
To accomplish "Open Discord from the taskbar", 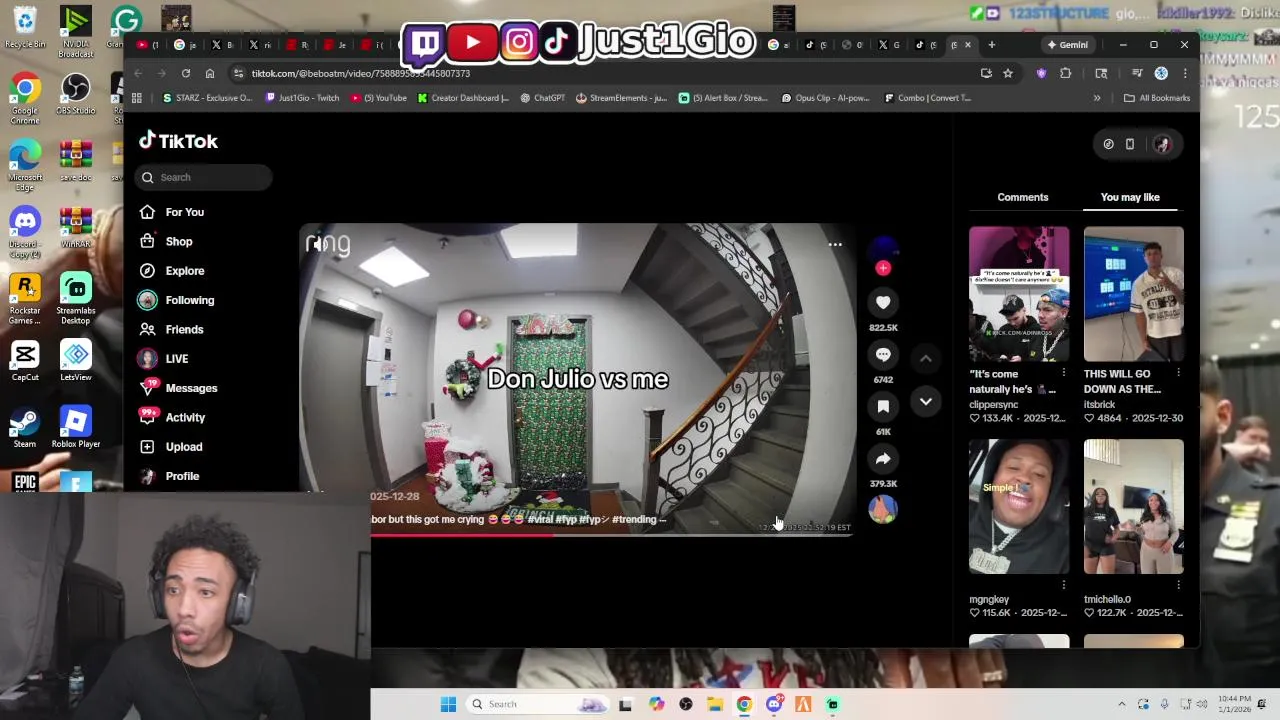I will click(x=774, y=704).
